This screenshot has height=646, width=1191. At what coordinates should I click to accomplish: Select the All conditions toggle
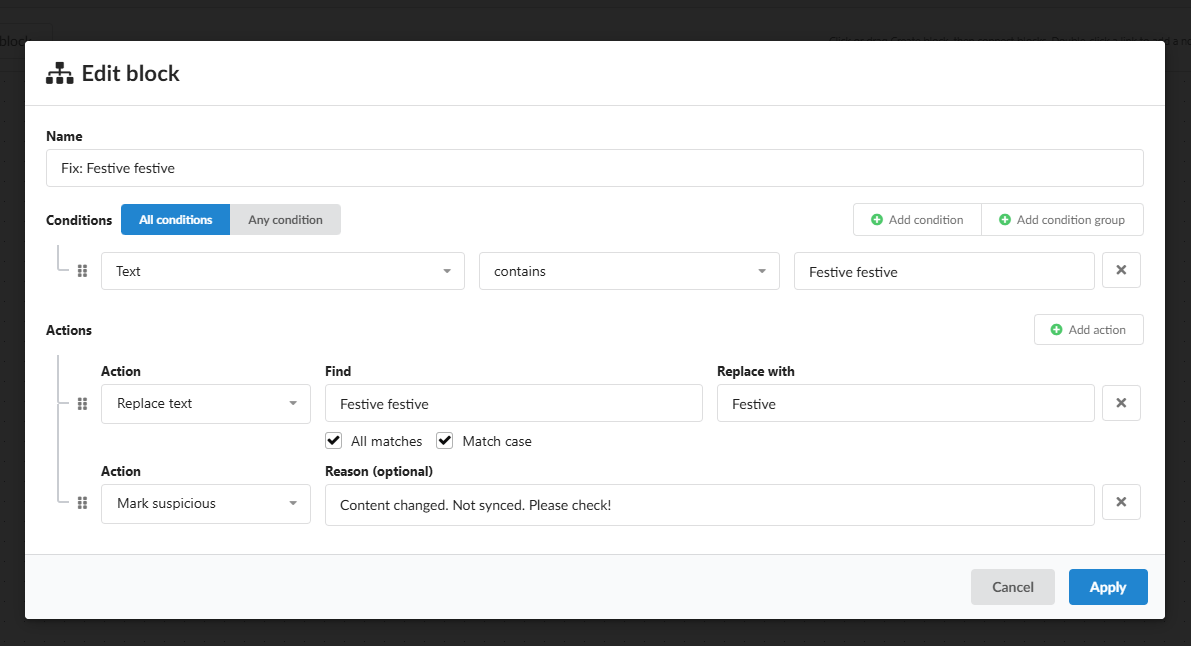[175, 220]
